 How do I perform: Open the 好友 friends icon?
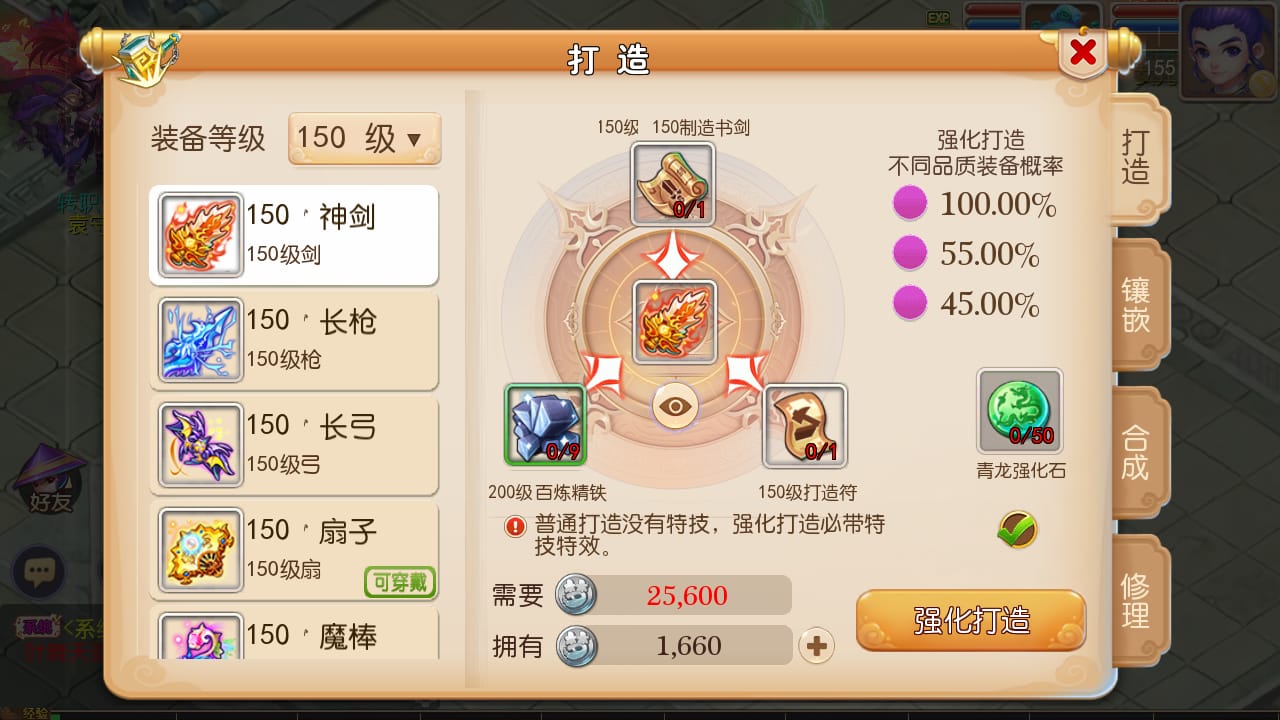50,480
